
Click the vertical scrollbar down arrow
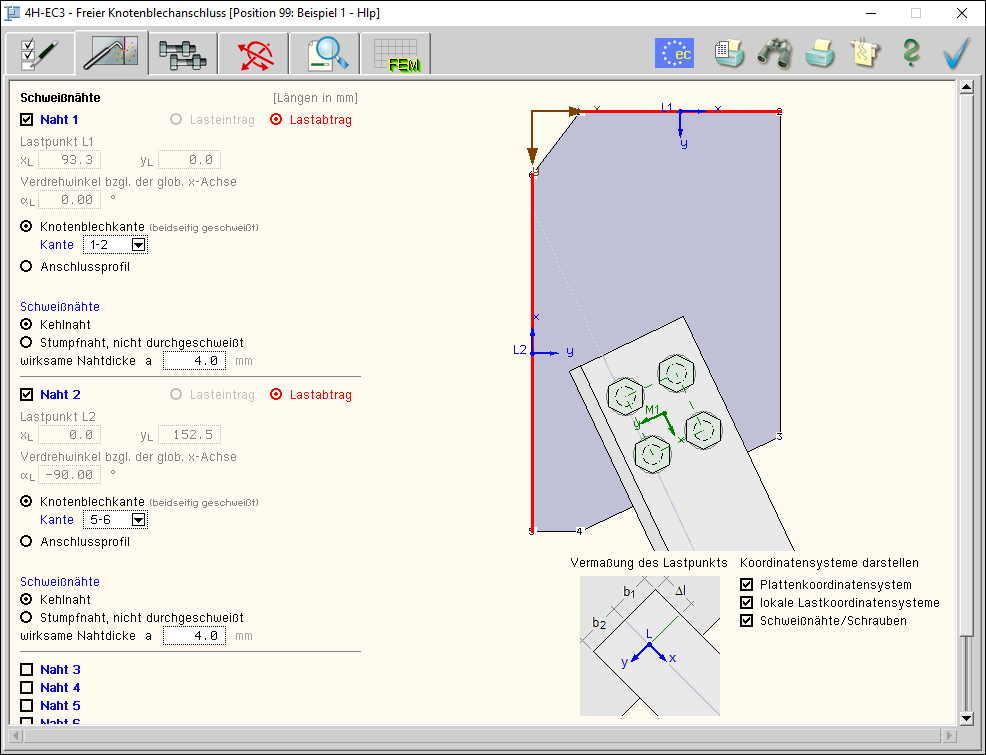click(966, 718)
